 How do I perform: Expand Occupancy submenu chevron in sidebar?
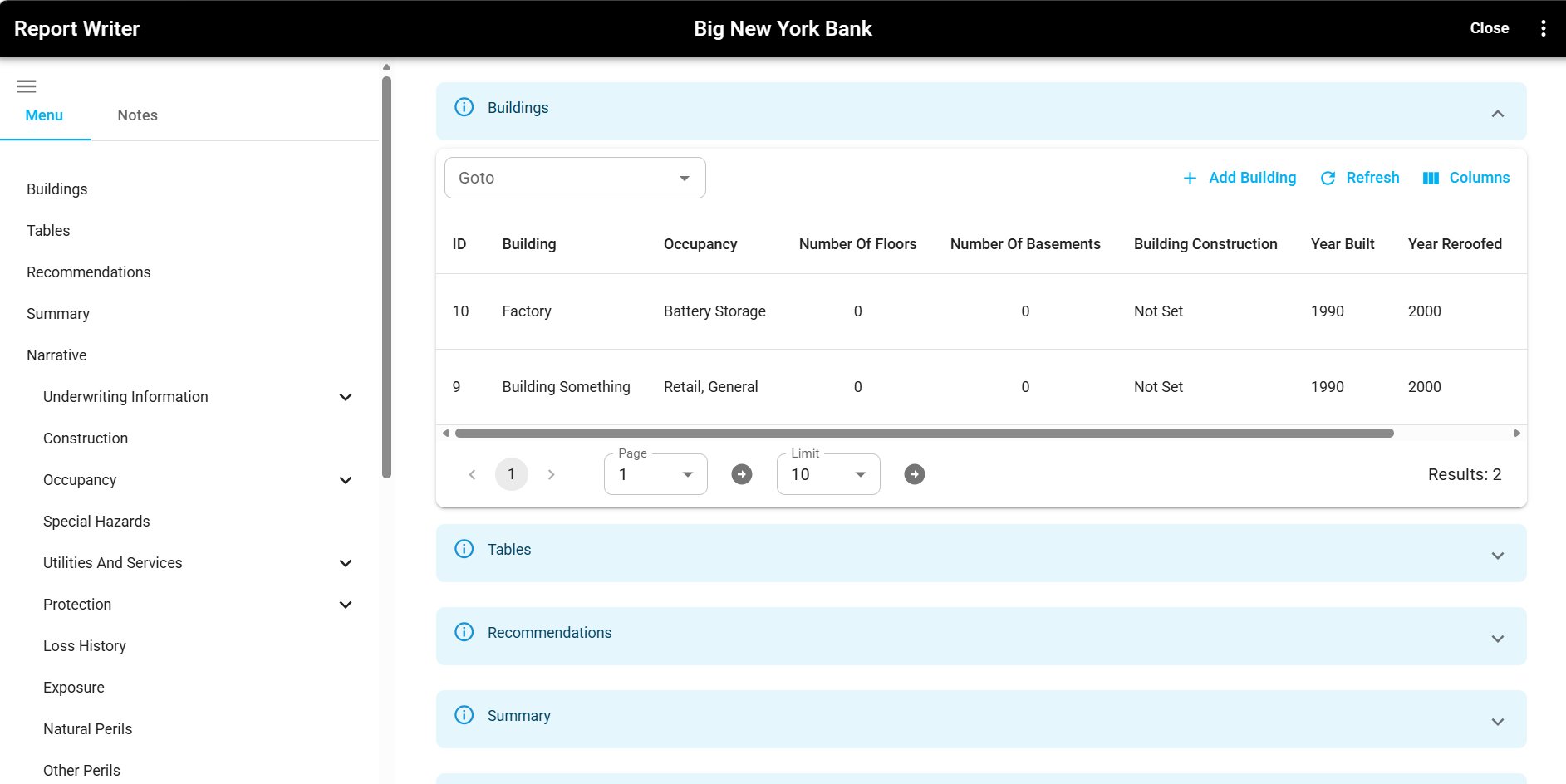click(346, 480)
